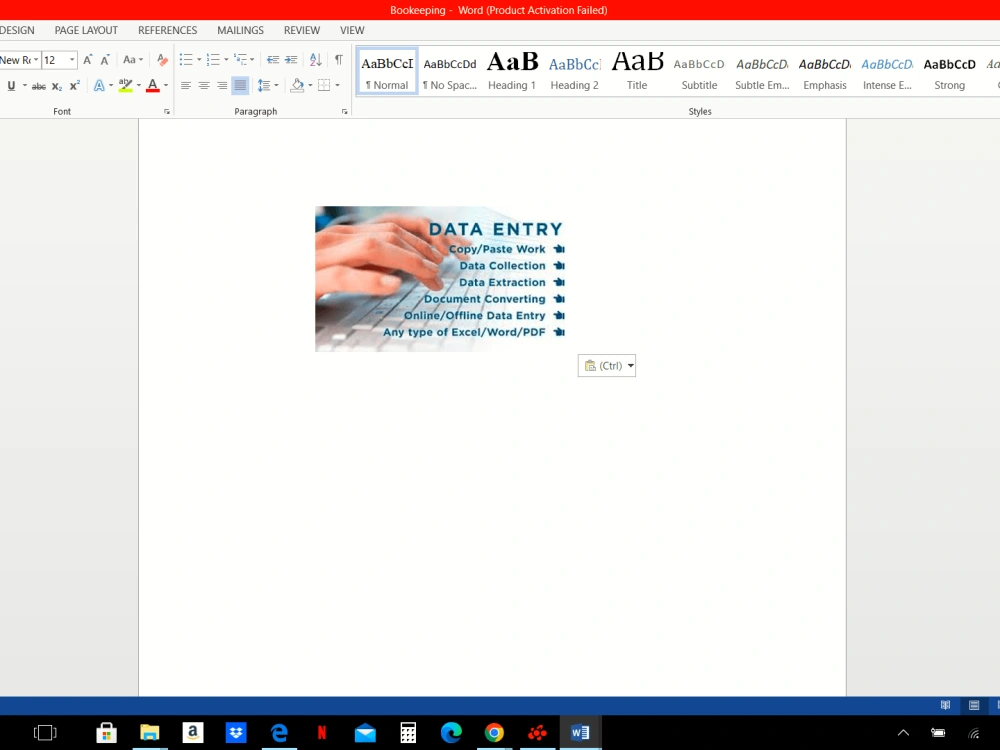
Task: Apply paragraph shading with paint bucket
Action: pos(297,85)
